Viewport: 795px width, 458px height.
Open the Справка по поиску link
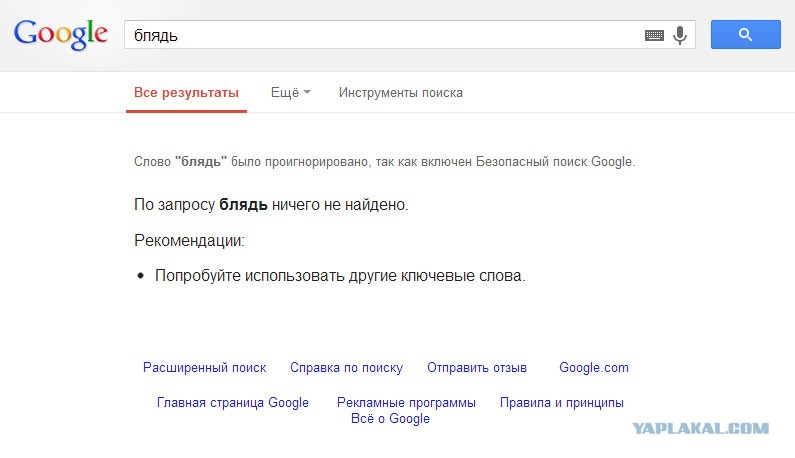(x=346, y=367)
